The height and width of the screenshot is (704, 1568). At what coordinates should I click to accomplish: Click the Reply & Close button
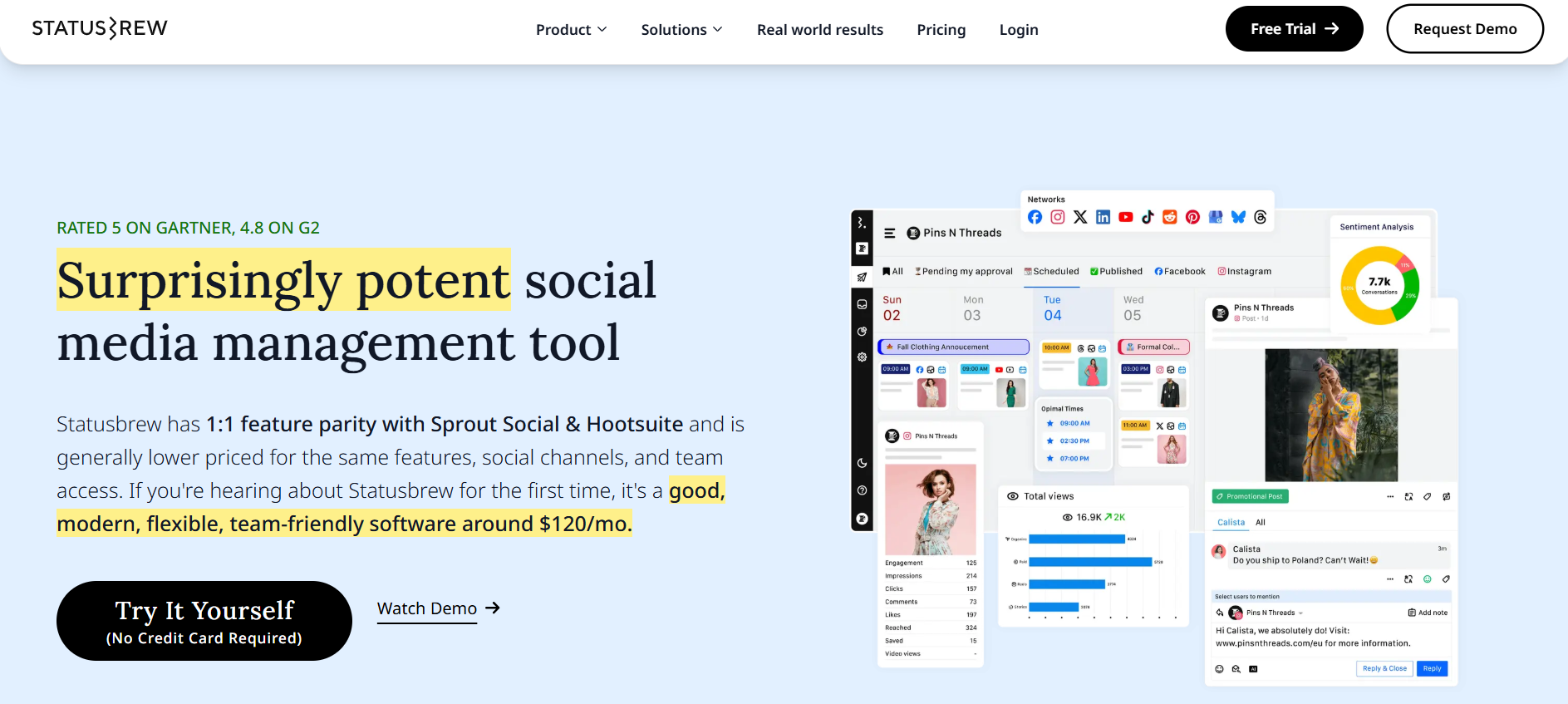click(1384, 668)
